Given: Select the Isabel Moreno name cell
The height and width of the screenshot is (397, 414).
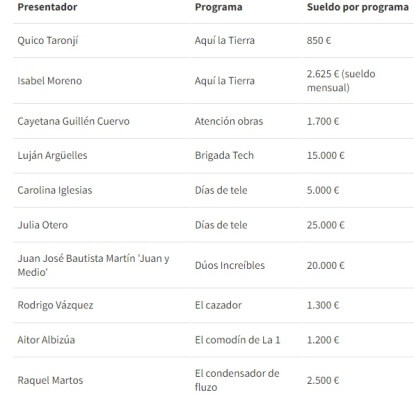Looking at the screenshot, I should click(x=50, y=81).
